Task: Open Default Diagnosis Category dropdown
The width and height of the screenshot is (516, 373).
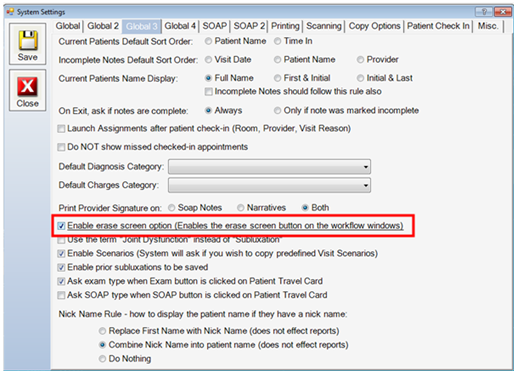Action: [x=269, y=167]
